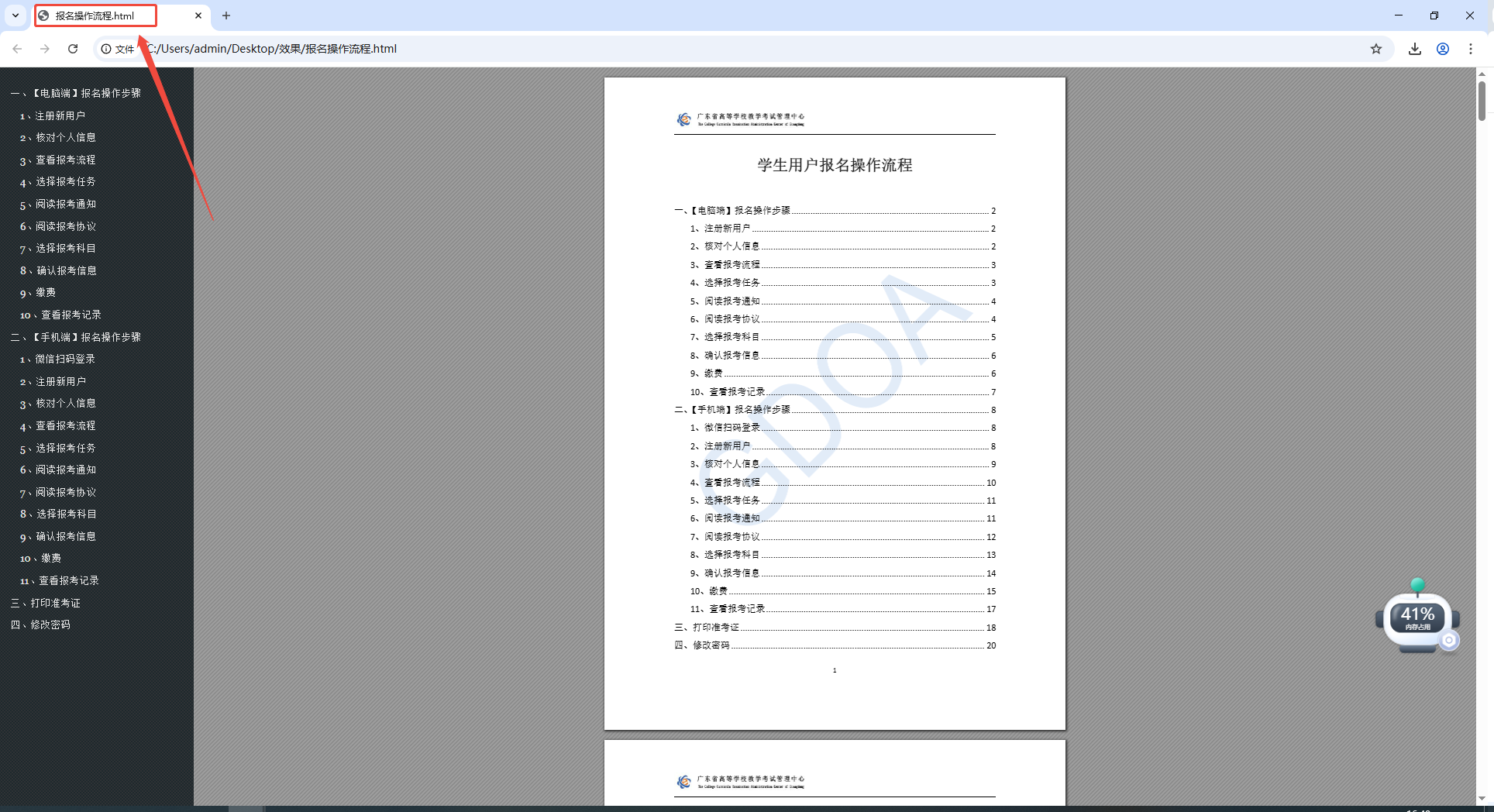Click document TOC entry 四、修改密码 page 20
Screen dimensions: 1494x812
point(835,645)
